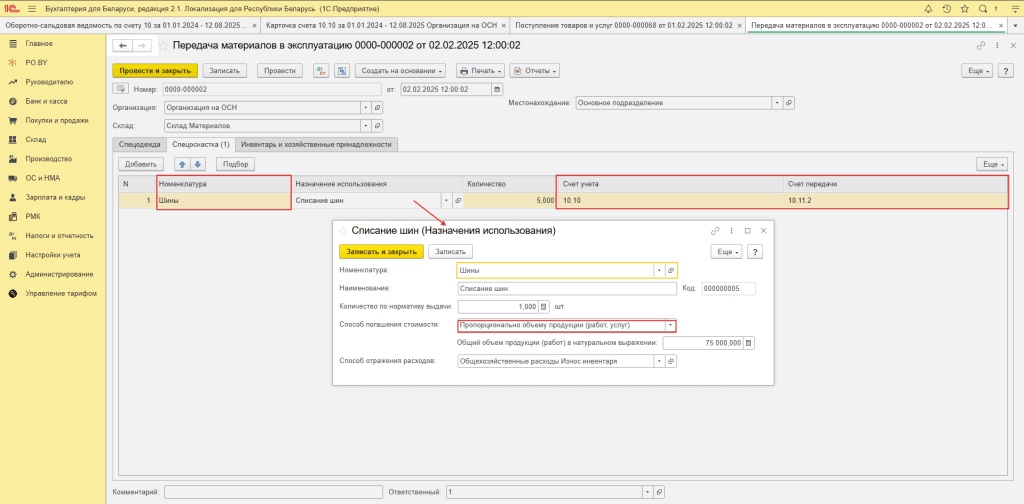Go back with the left arrow button
Screen dimensions: 1024x504
coord(121,46)
